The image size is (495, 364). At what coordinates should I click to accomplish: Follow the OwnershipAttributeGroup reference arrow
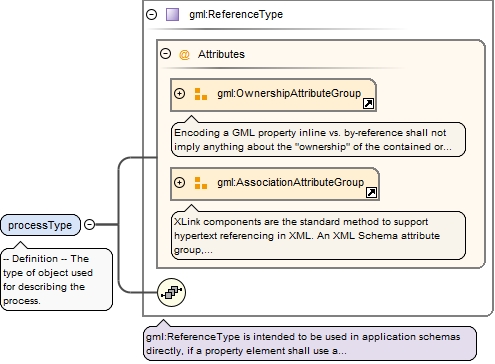pos(368,104)
